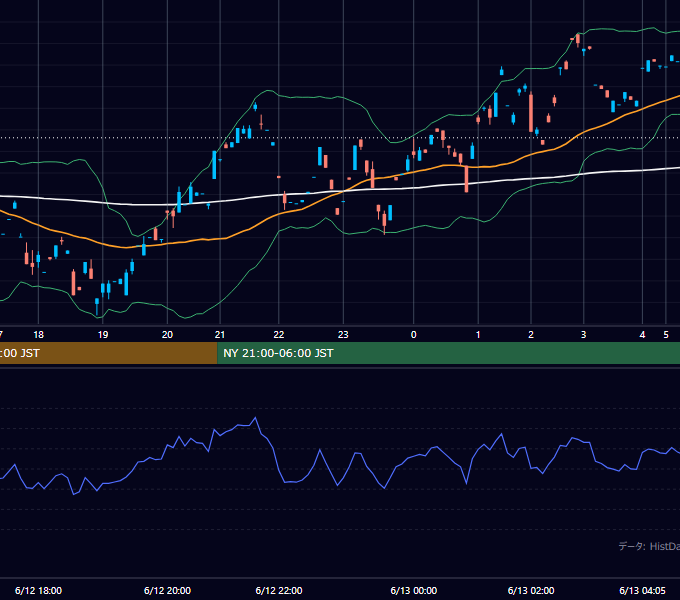Click the 6/13 02:00 date label
The image size is (680, 600).
[x=531, y=590]
